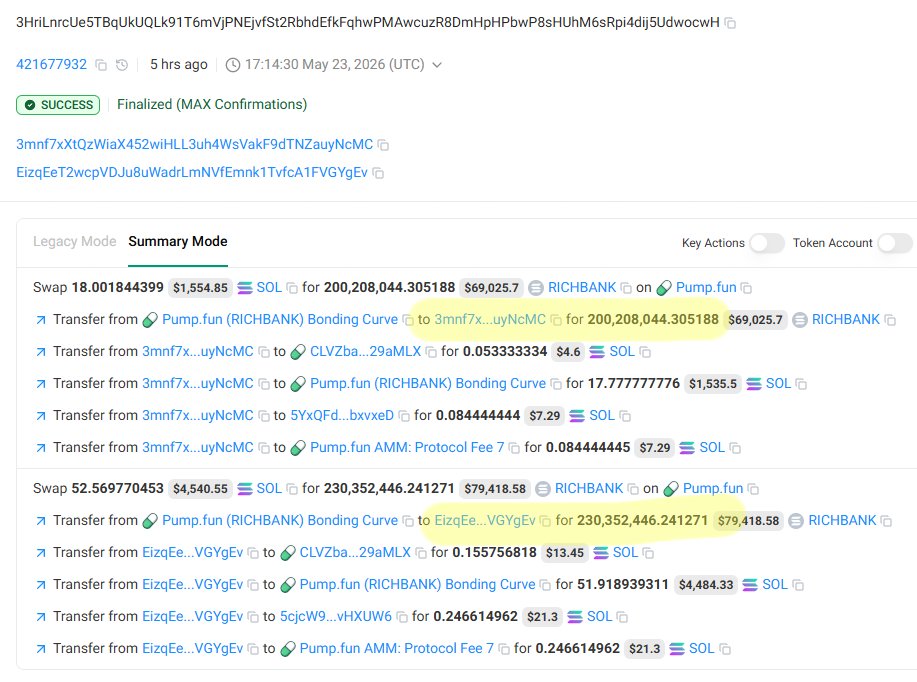This screenshot has height=682, width=917.
Task: Copy CLVZba...29aMLX in 0.155756818 transfer
Action: coord(420,553)
